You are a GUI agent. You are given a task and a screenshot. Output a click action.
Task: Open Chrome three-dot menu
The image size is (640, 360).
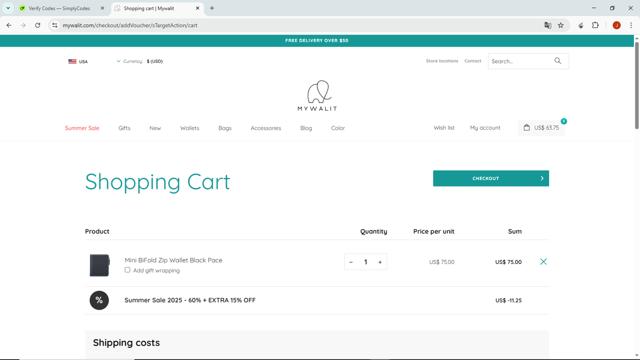click(x=631, y=25)
